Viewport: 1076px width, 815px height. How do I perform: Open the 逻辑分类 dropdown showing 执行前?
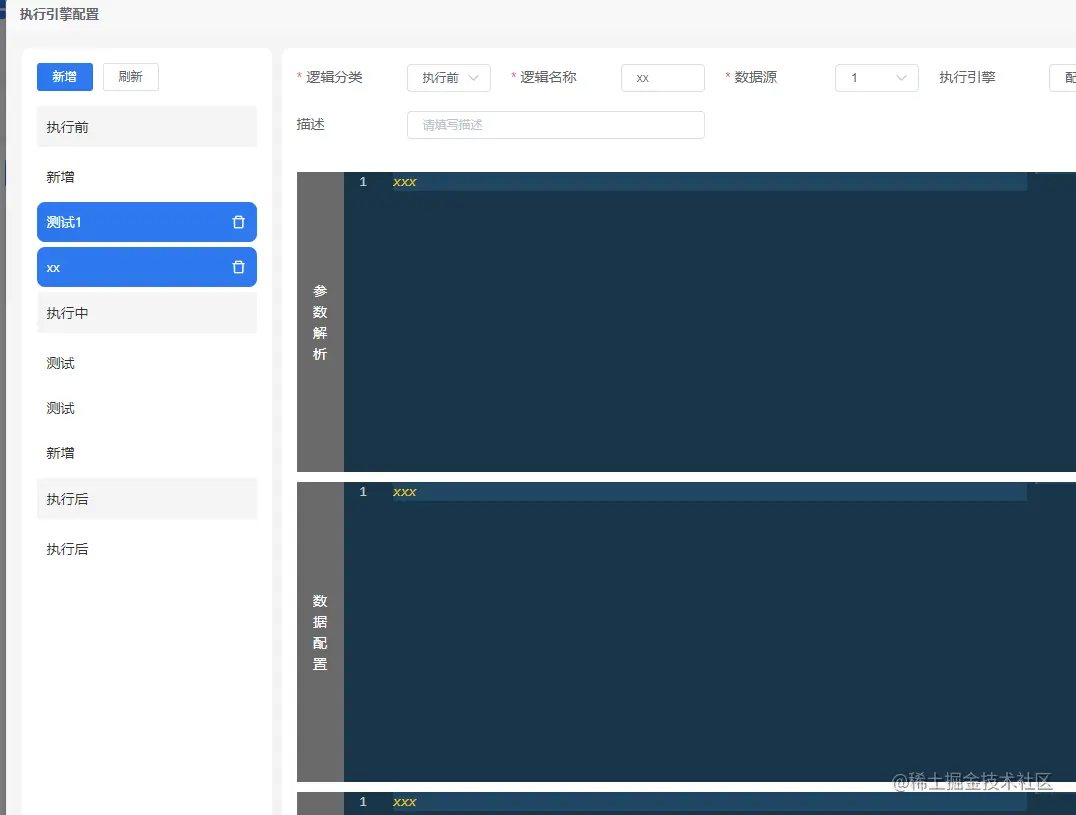[449, 78]
